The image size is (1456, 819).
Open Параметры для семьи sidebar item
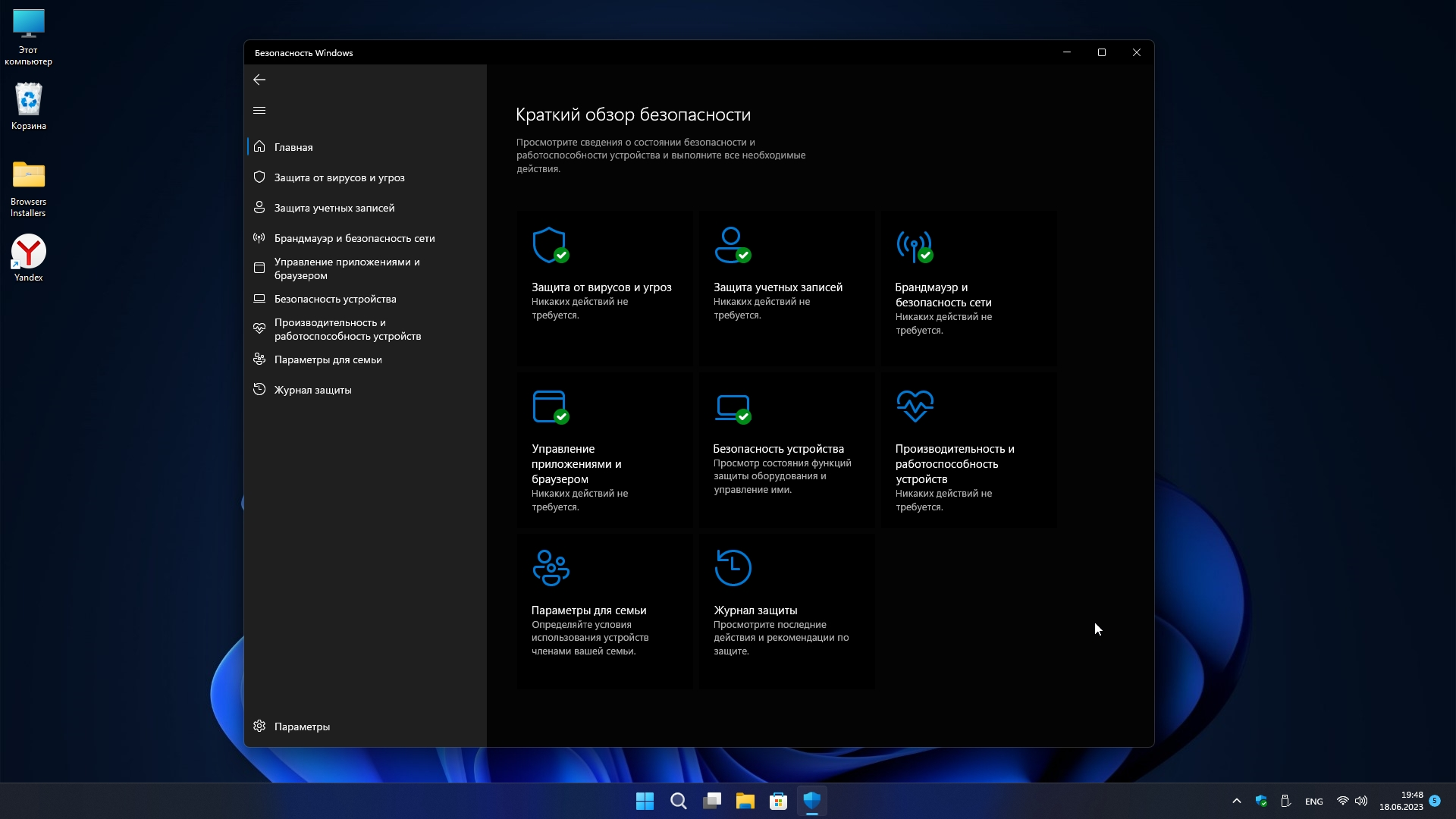pyautogui.click(x=328, y=359)
